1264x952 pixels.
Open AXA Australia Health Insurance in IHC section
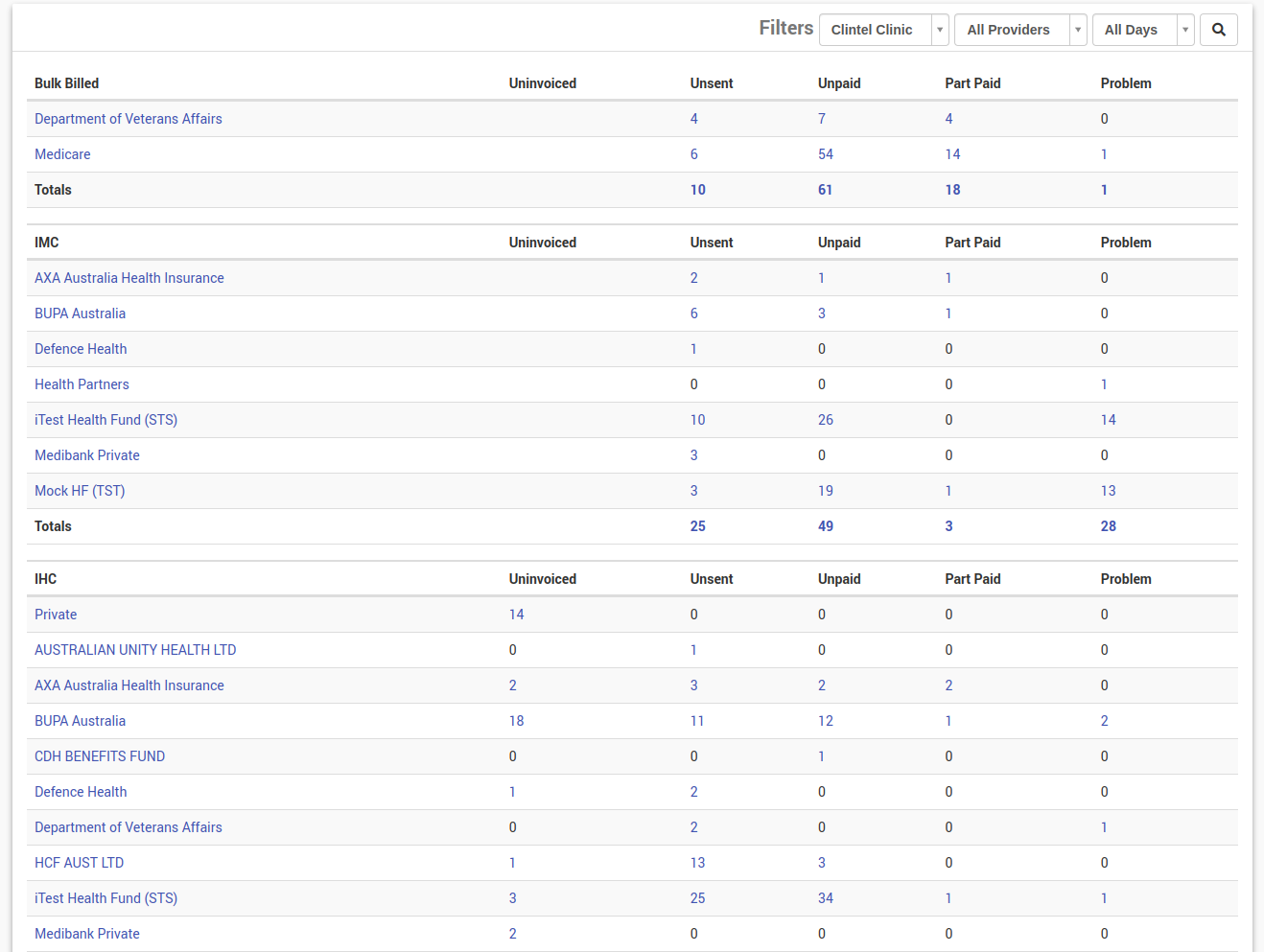[129, 685]
